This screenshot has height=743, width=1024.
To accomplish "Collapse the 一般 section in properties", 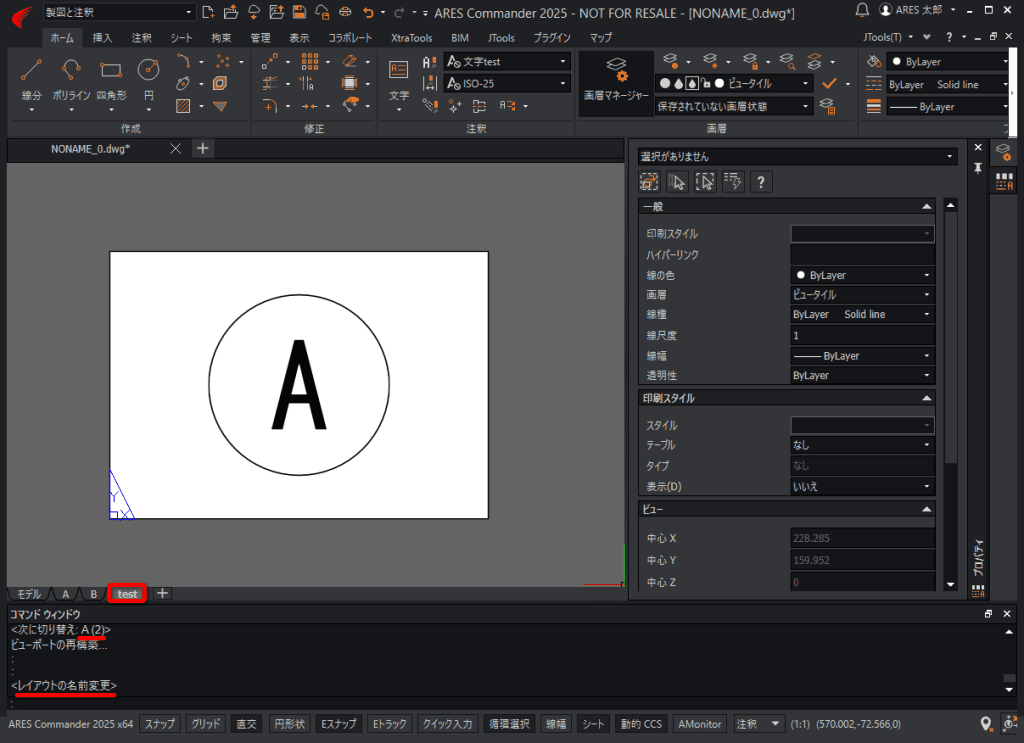I will [x=927, y=206].
